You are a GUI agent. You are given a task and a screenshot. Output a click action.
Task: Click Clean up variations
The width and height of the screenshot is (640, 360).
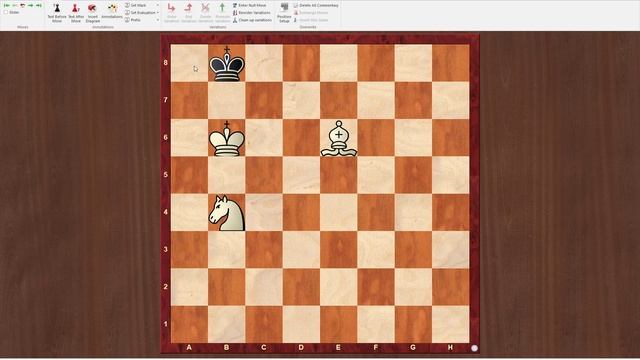tap(252, 20)
